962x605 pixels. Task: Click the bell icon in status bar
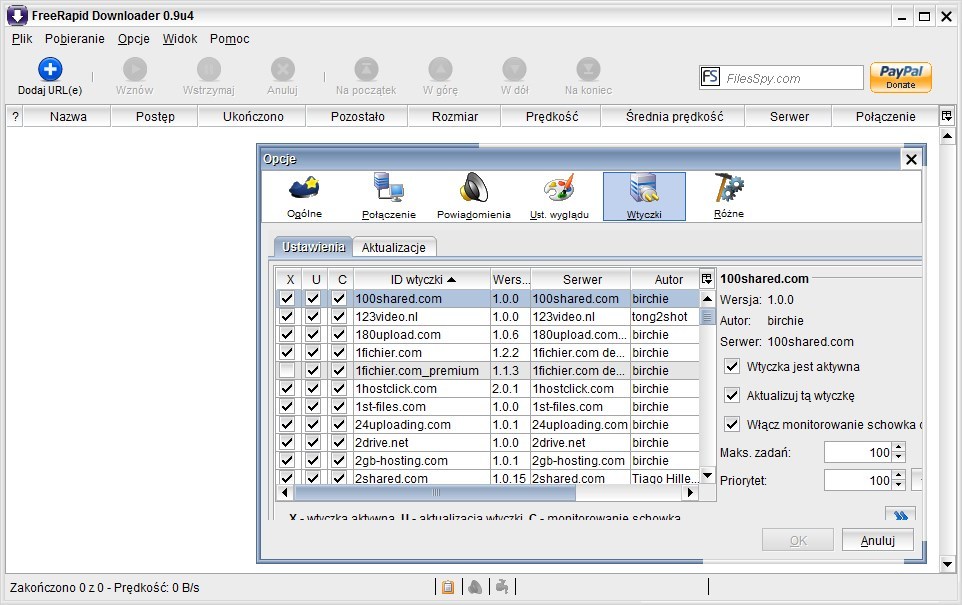(x=475, y=587)
